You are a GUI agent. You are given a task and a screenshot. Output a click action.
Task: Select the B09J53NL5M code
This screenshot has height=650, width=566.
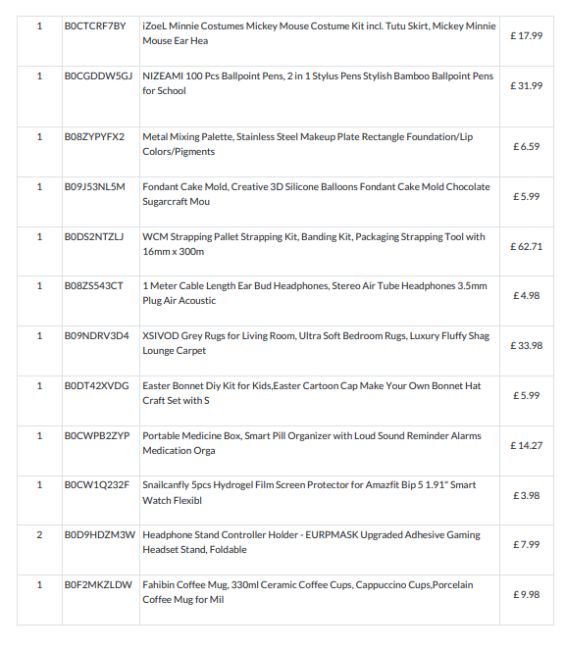pos(95,187)
